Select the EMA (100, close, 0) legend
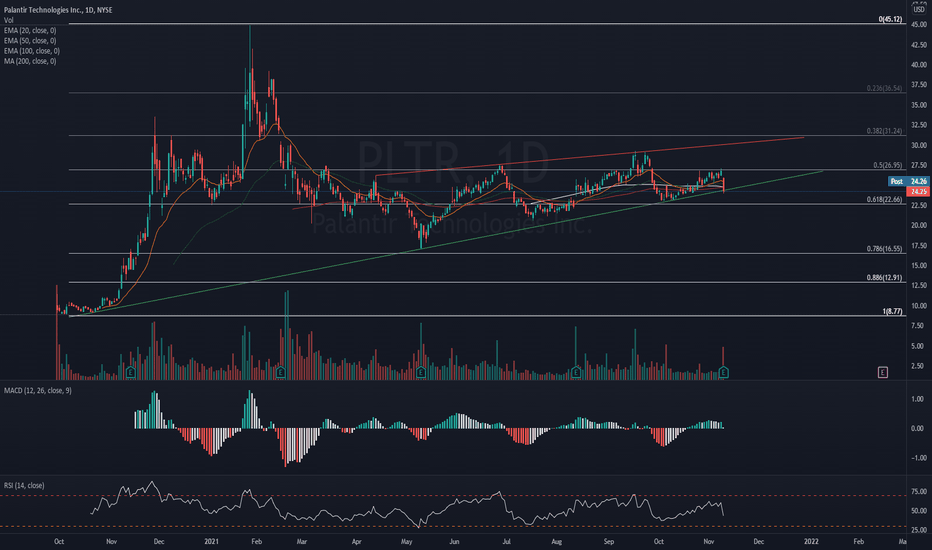Image resolution: width=932 pixels, height=550 pixels. (x=32, y=51)
